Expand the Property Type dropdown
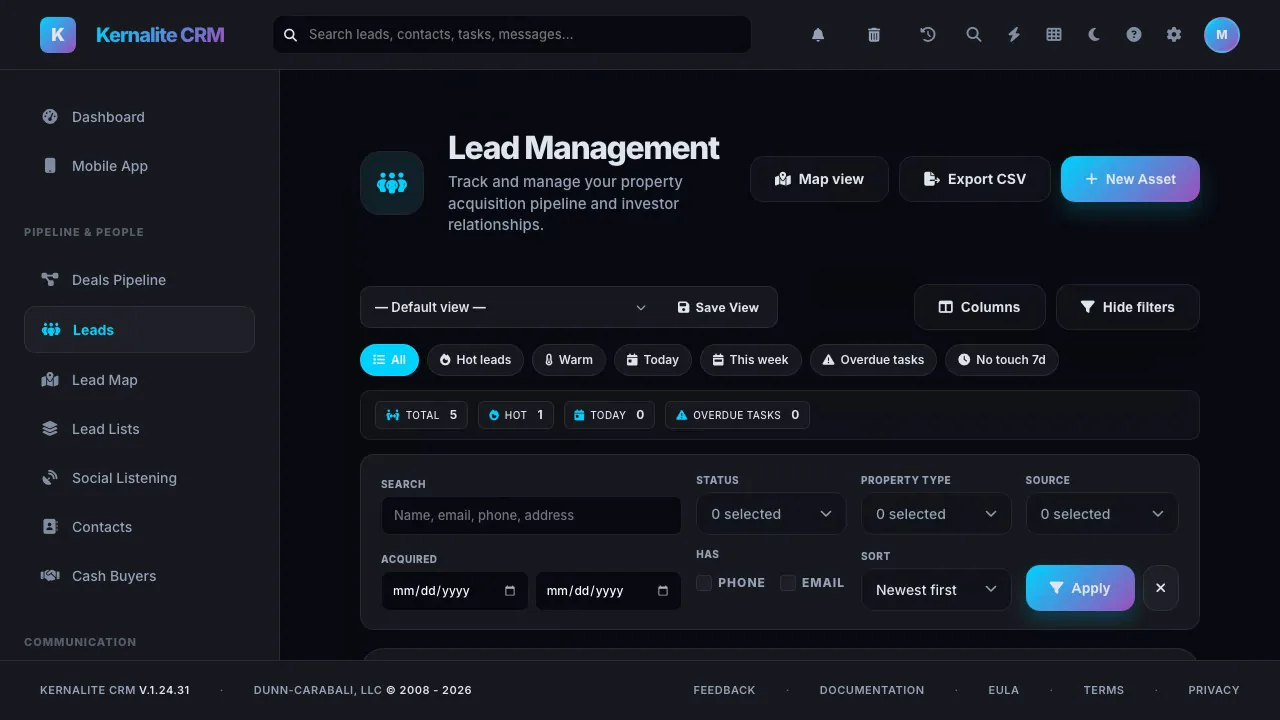The image size is (1280, 720). 936,514
